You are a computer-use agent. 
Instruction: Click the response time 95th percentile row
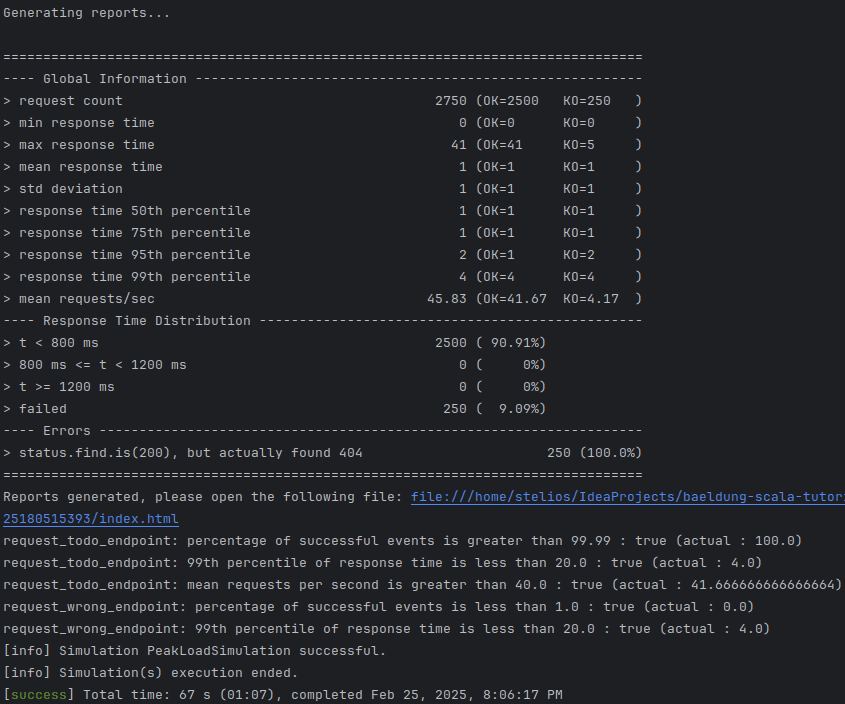click(135, 255)
